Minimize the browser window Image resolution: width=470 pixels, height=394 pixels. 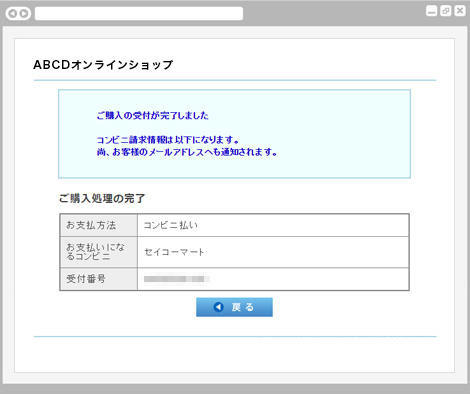(432, 11)
